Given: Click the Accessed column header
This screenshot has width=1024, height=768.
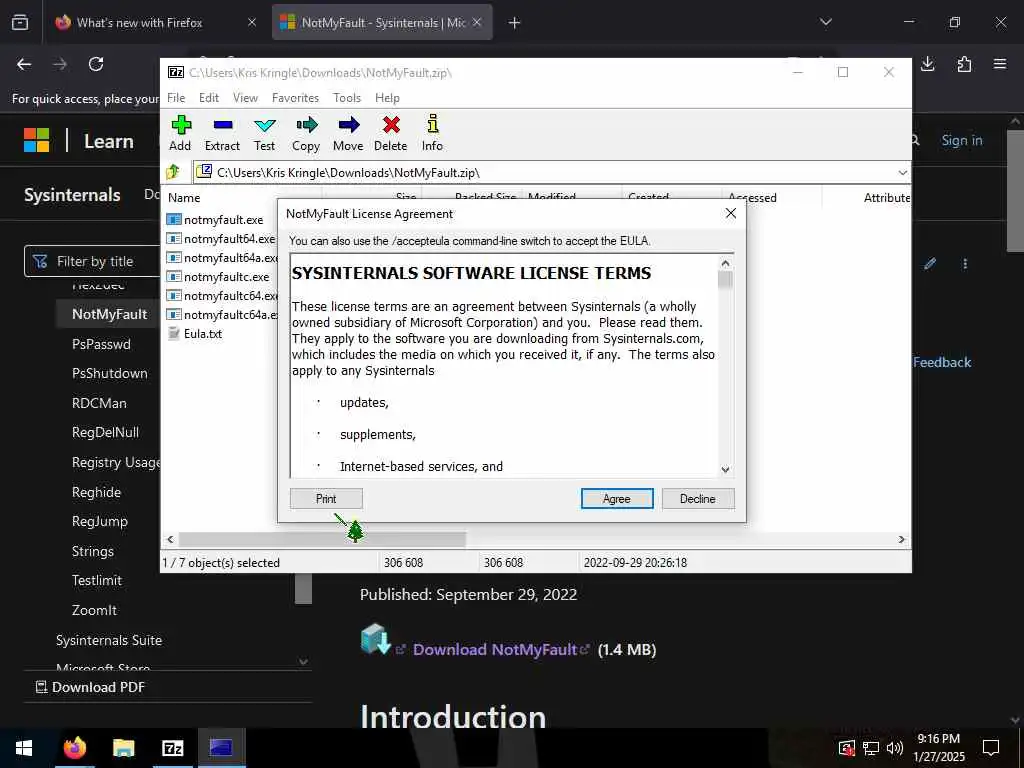Looking at the screenshot, I should pyautogui.click(x=753, y=197).
